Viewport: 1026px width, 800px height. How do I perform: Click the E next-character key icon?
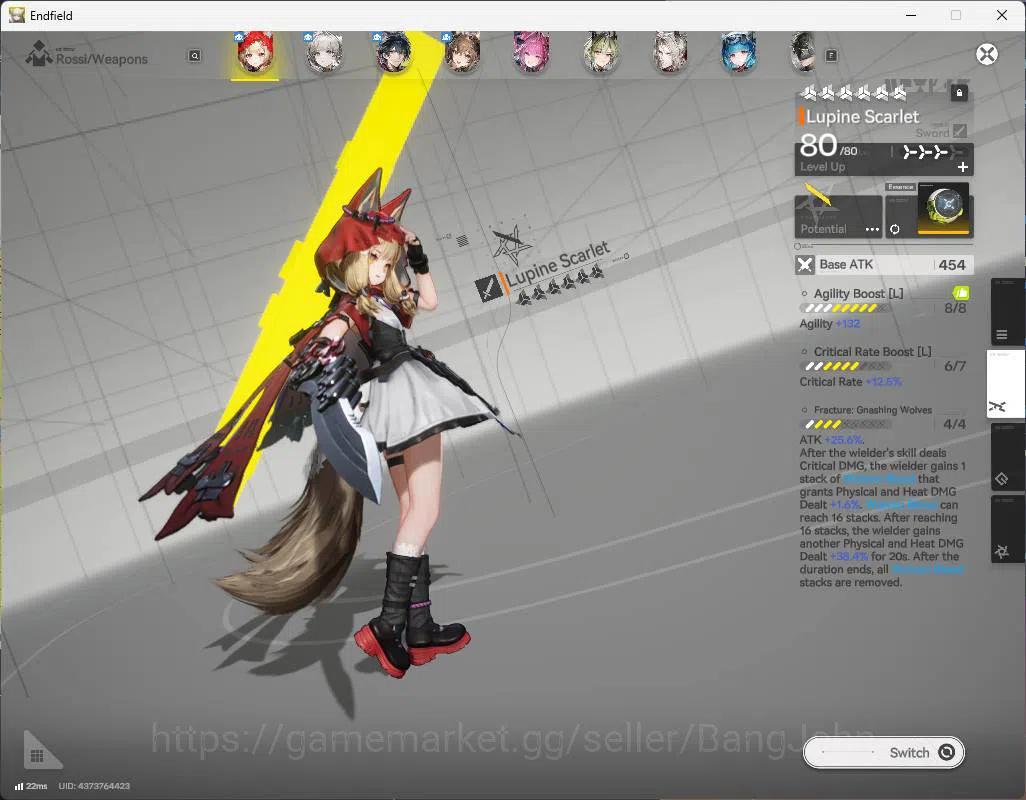click(831, 56)
